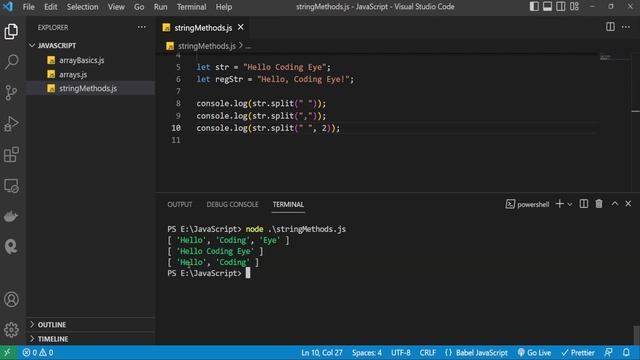The width and height of the screenshot is (640, 360).
Task: Open the Explorer view in activity bar
Action: pyautogui.click(x=11, y=31)
